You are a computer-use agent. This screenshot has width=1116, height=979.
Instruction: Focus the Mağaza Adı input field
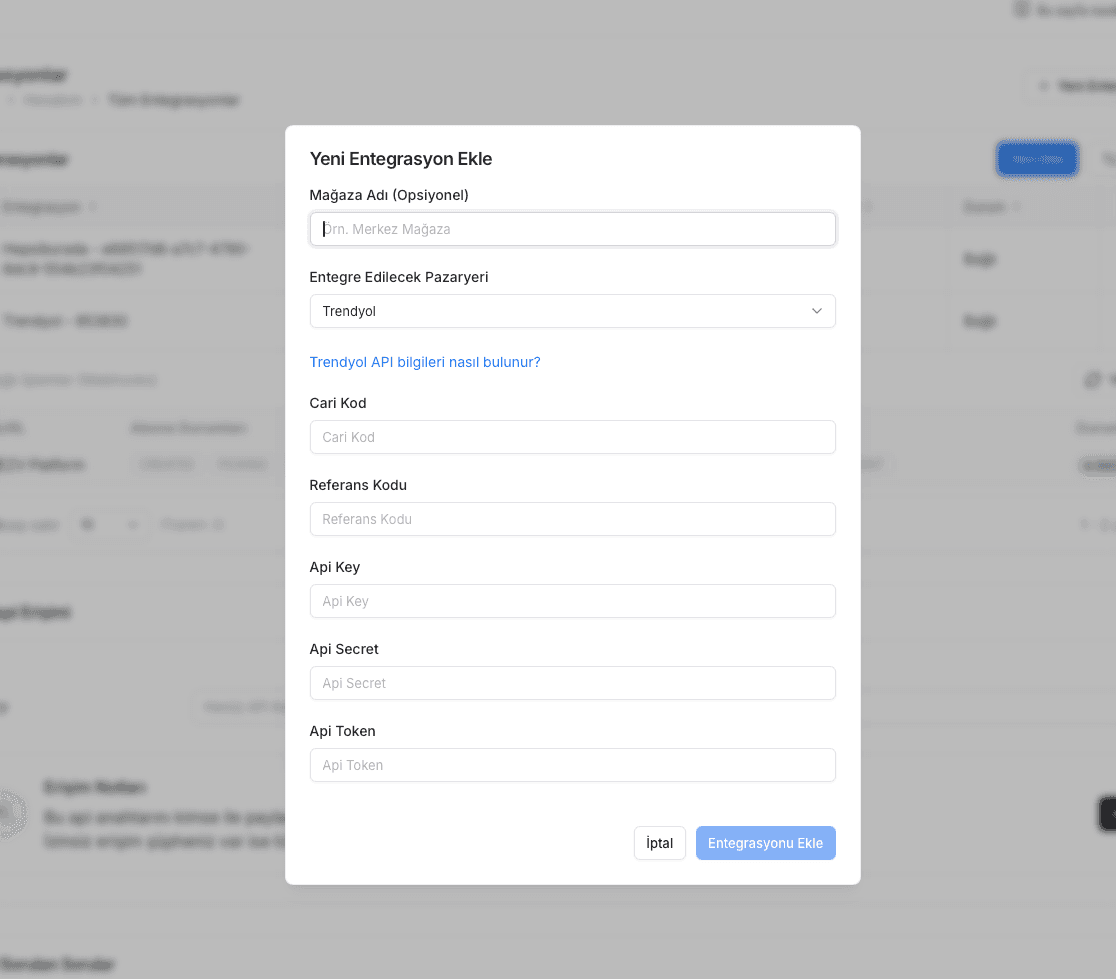click(572, 229)
